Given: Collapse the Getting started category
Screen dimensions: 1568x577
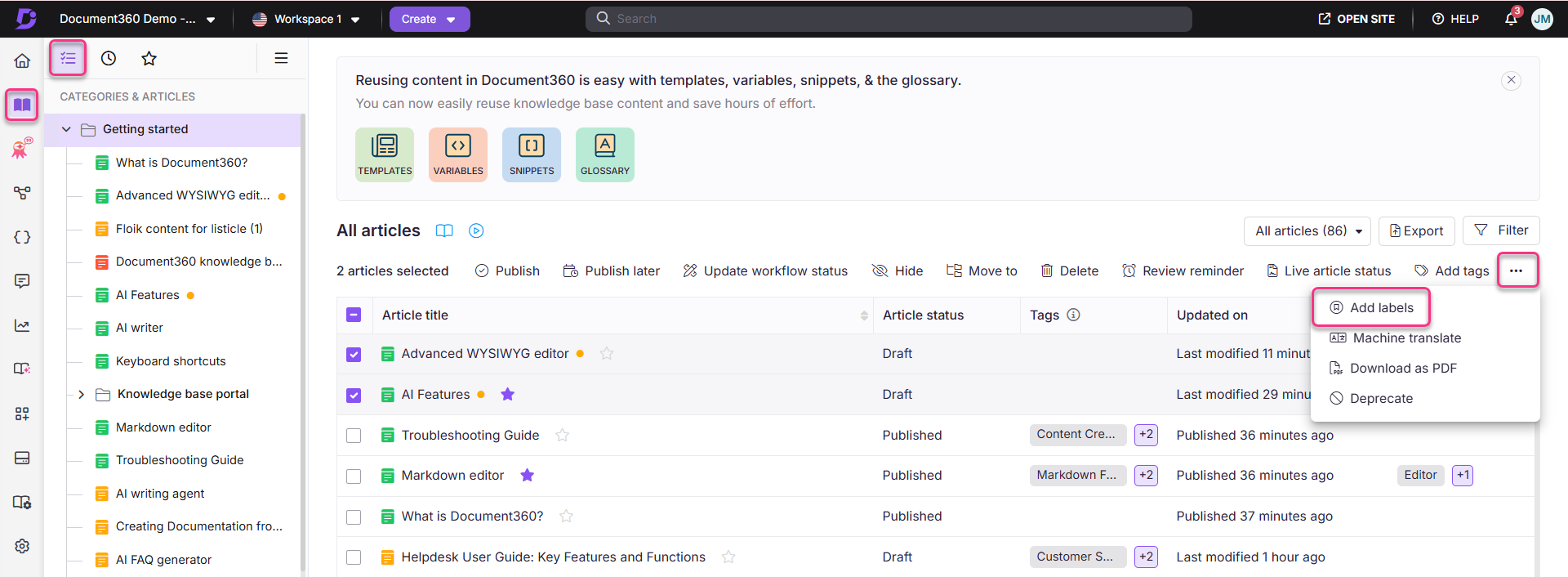Looking at the screenshot, I should [x=66, y=129].
